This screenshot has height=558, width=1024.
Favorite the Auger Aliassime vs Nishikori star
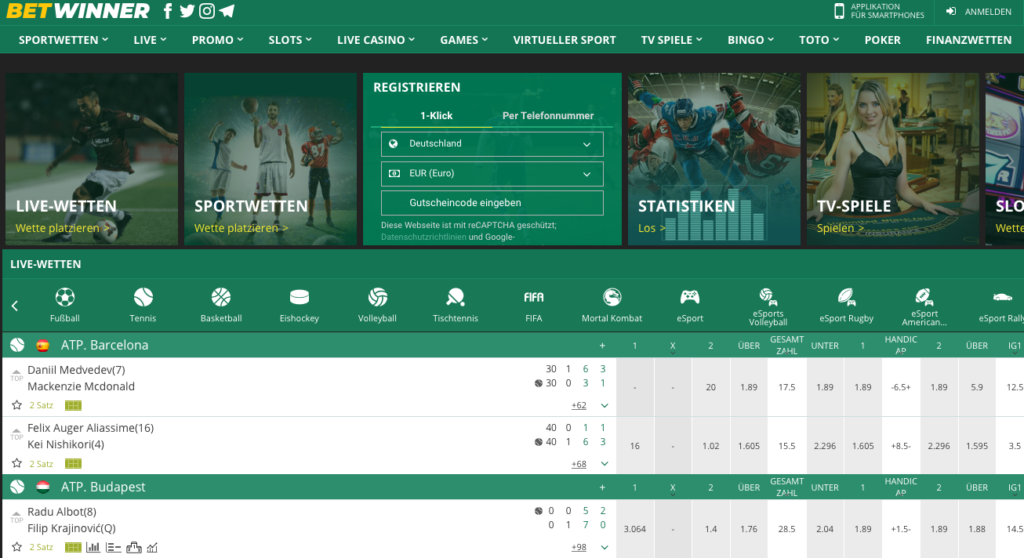click(17, 464)
